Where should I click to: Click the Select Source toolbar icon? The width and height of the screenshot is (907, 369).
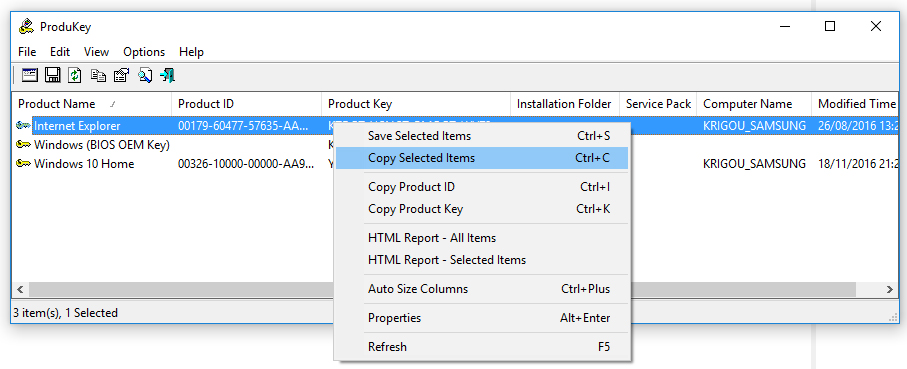tap(30, 75)
